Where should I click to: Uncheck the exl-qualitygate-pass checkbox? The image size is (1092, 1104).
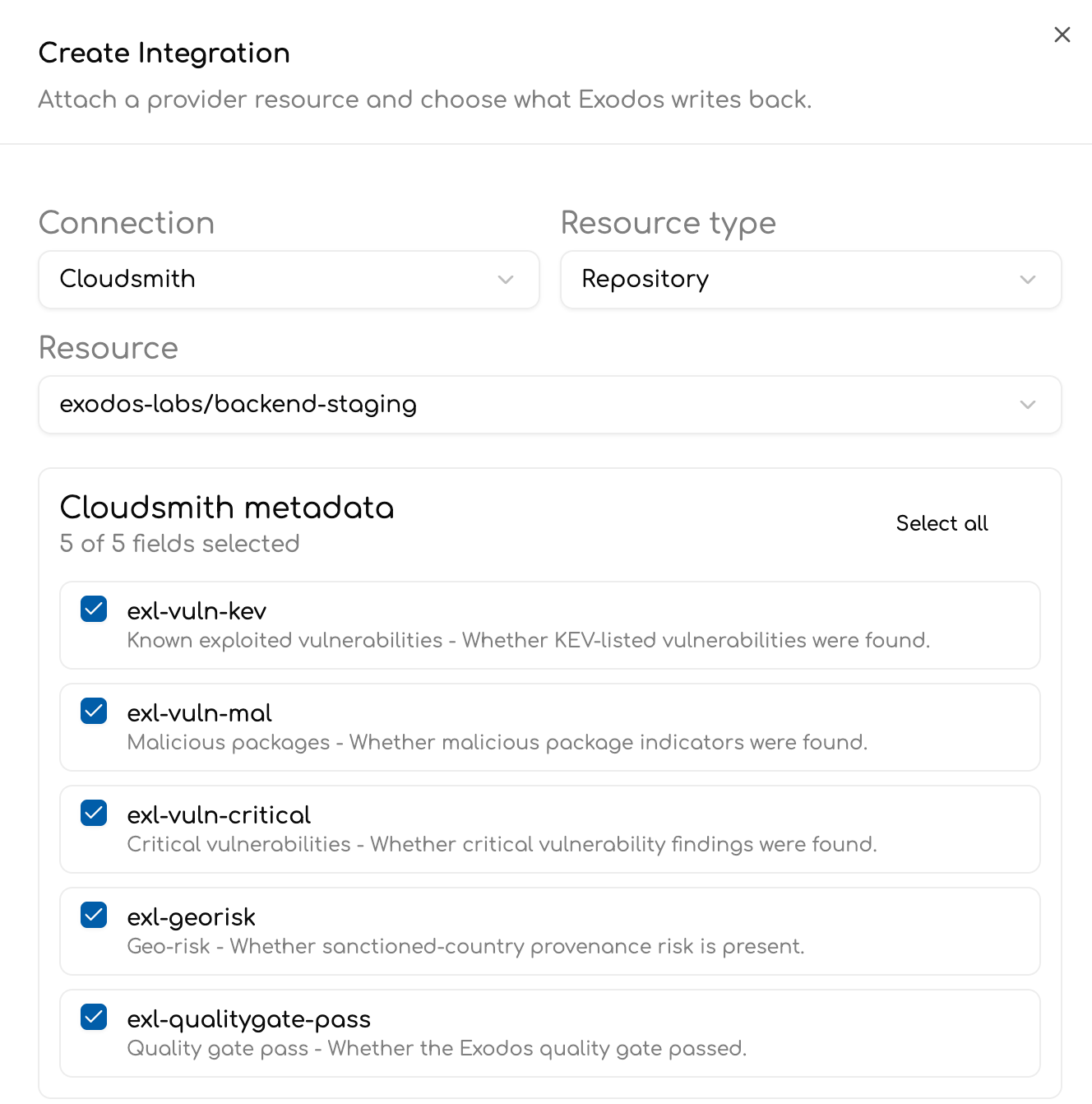pos(94,1017)
